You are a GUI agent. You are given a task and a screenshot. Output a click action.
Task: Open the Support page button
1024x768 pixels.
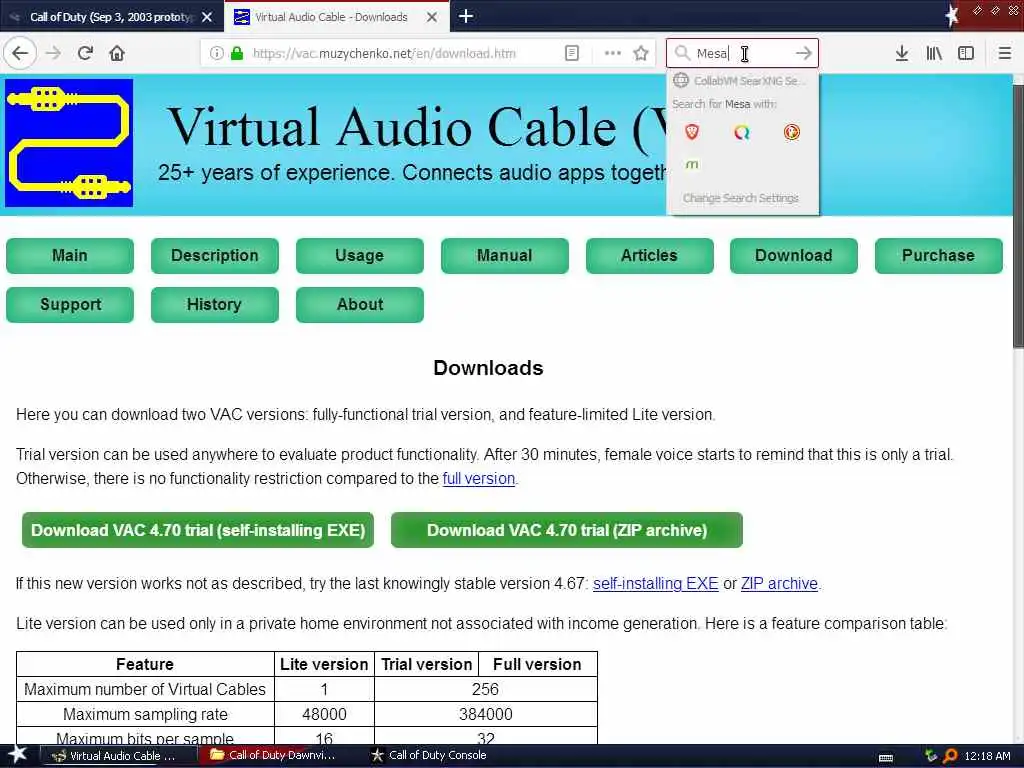tap(70, 304)
